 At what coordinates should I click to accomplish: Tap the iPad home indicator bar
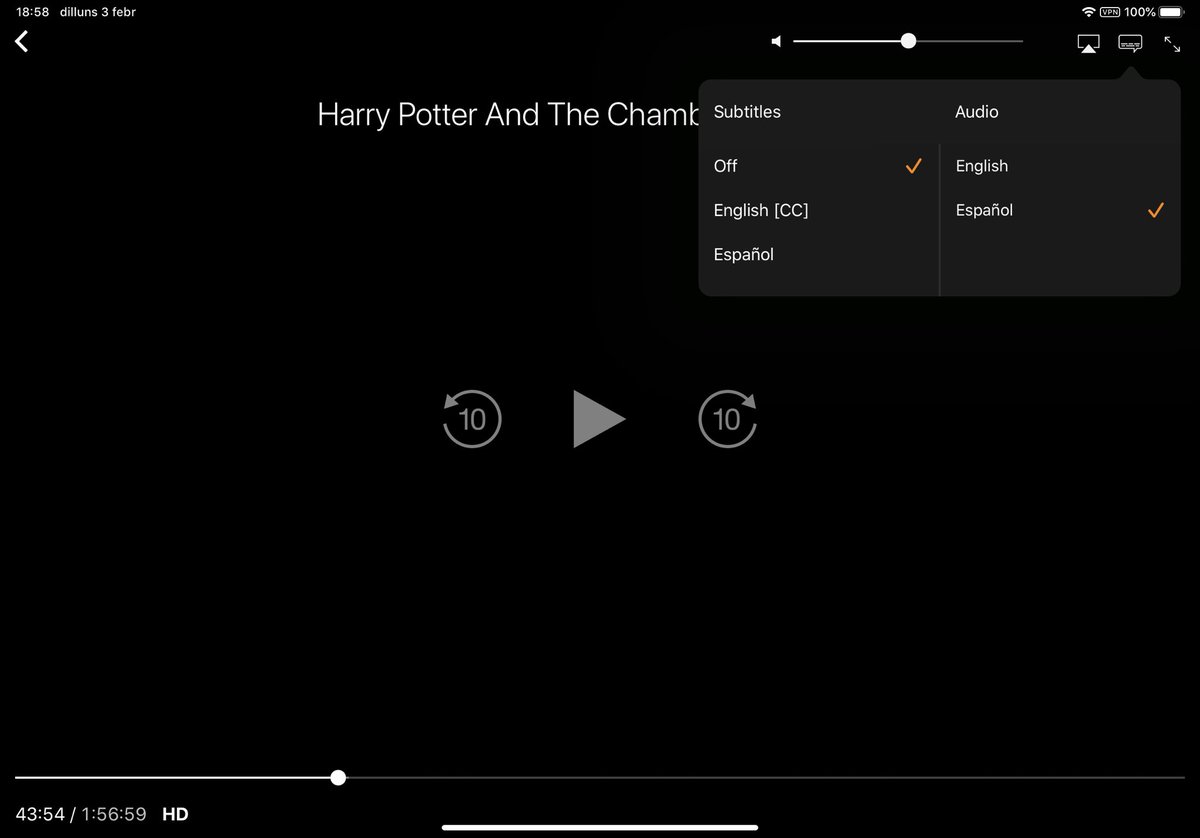[600, 827]
